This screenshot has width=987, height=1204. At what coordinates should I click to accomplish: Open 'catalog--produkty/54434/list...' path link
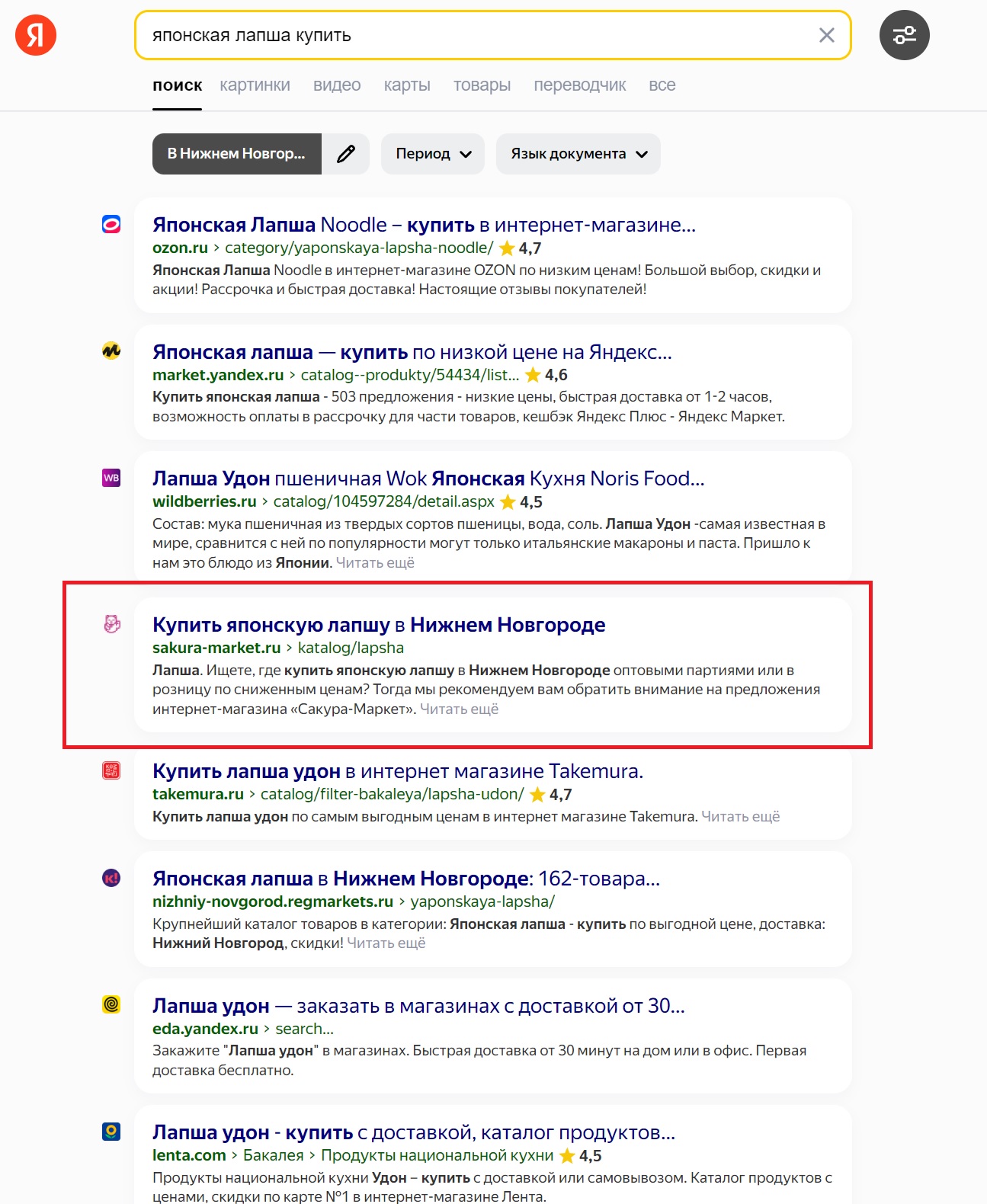coord(410,375)
